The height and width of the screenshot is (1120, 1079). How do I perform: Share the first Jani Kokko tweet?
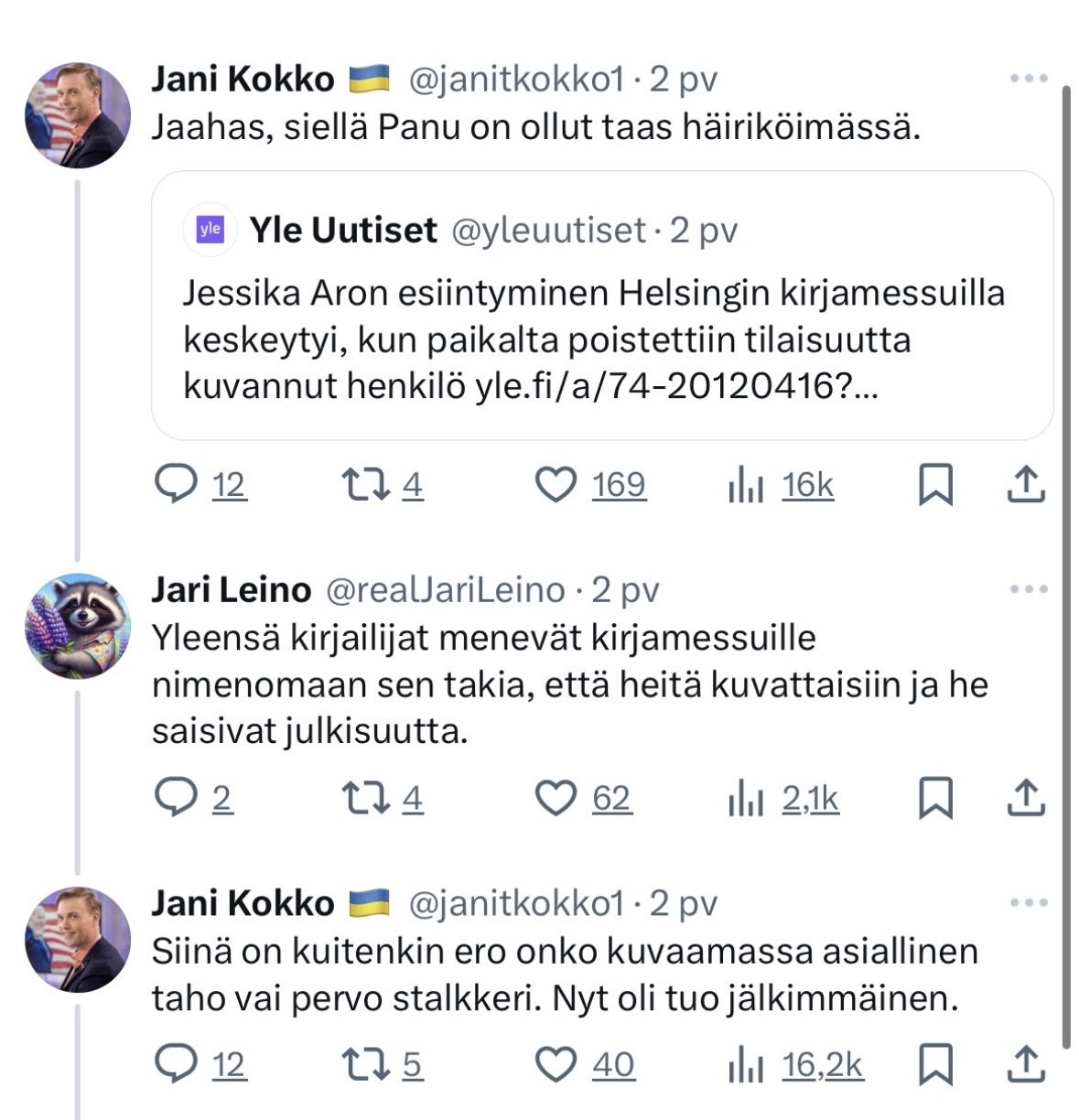[1026, 485]
